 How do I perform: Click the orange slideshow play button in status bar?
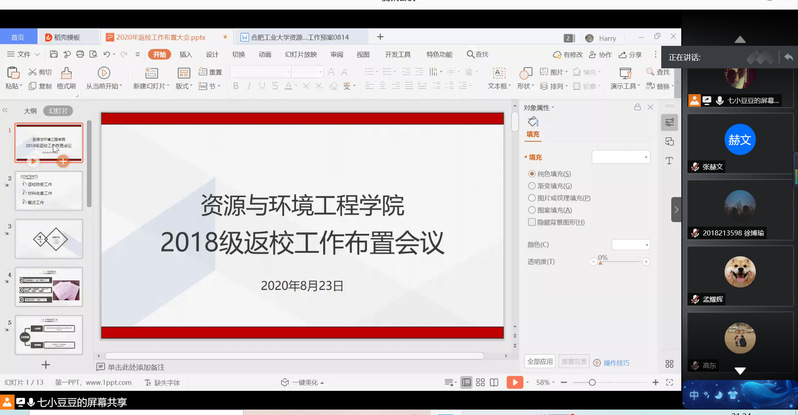pos(514,382)
